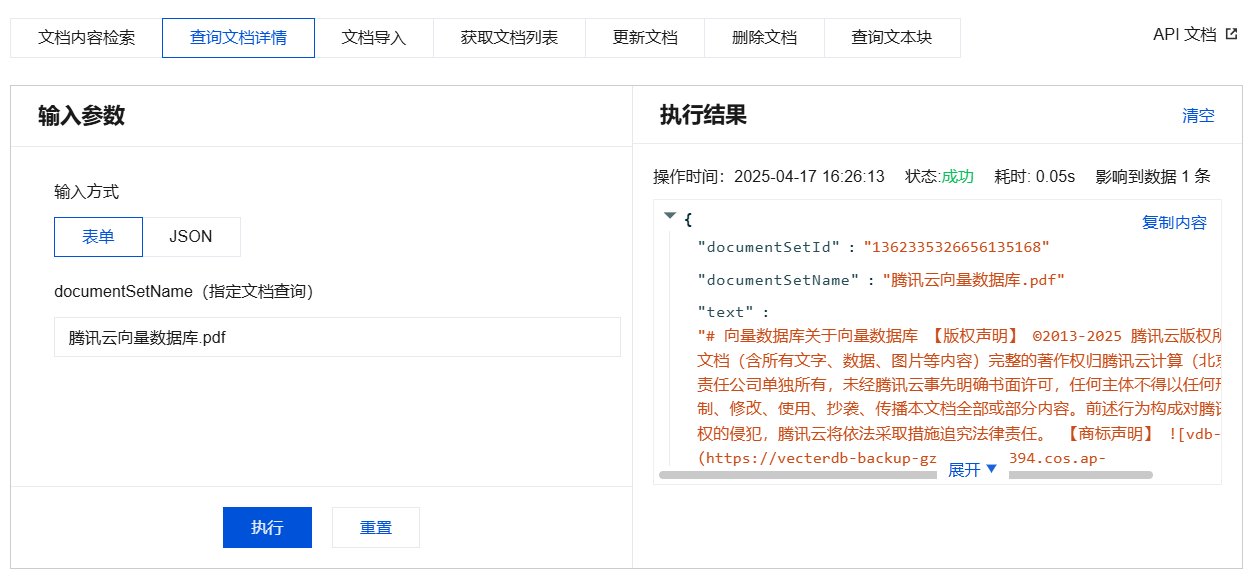Screen dimensions: 1247x569
Task: Click the 操作时间 2025-04-17 16:26:13 text
Action: [769, 176]
